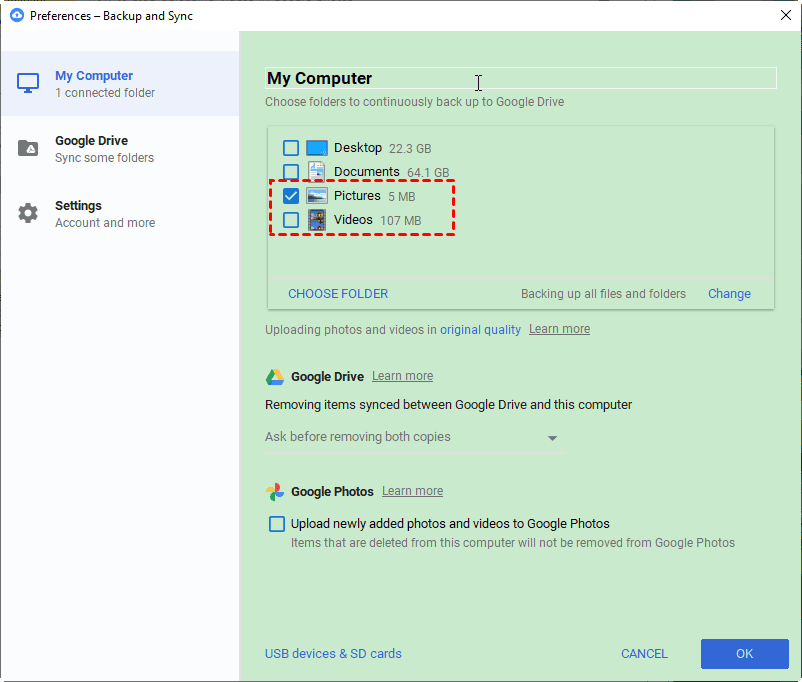This screenshot has height=682, width=802.
Task: Click the Google Photos pinwheel icon
Action: click(274, 491)
